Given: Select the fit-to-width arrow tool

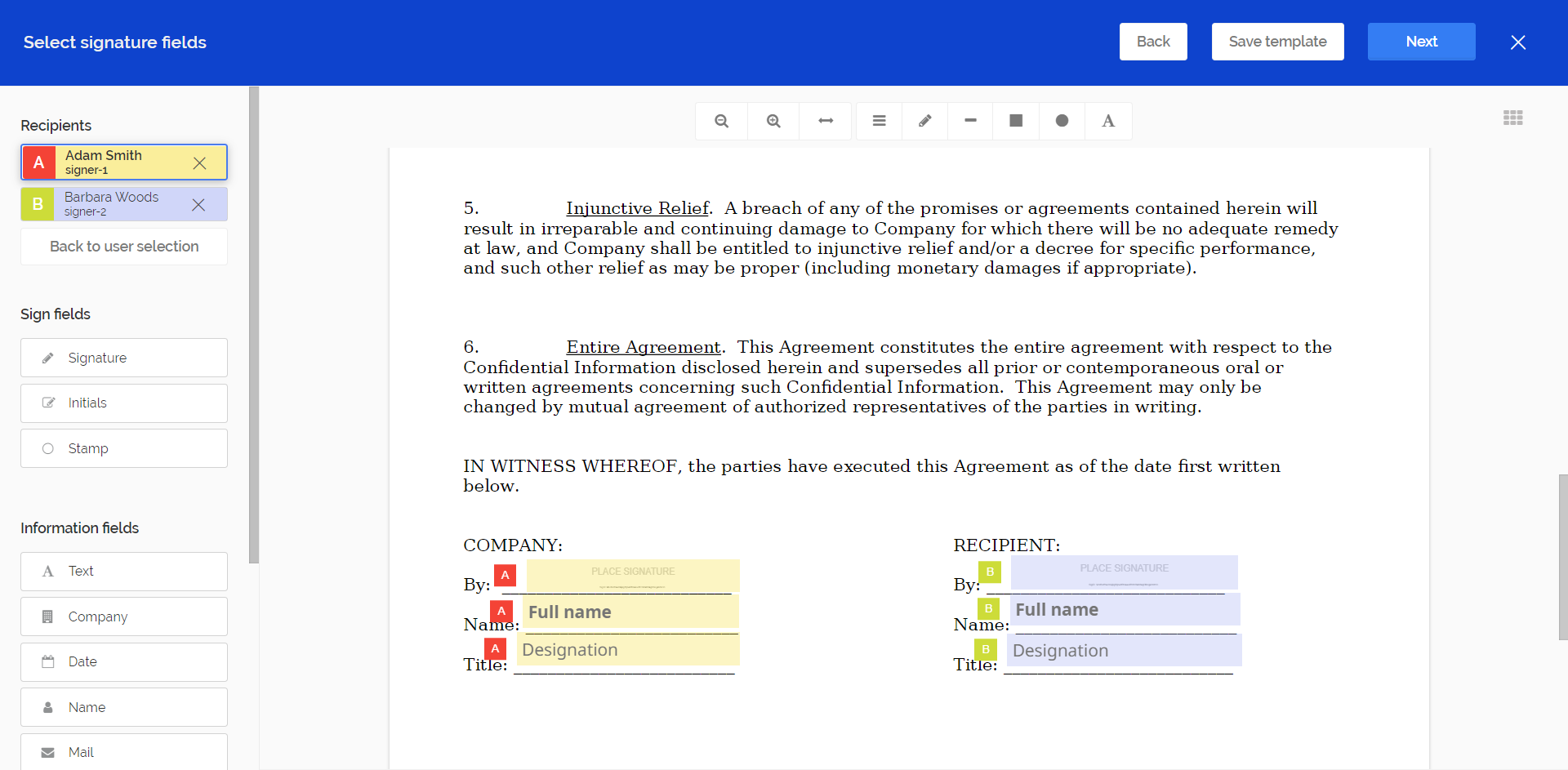Looking at the screenshot, I should [x=826, y=121].
